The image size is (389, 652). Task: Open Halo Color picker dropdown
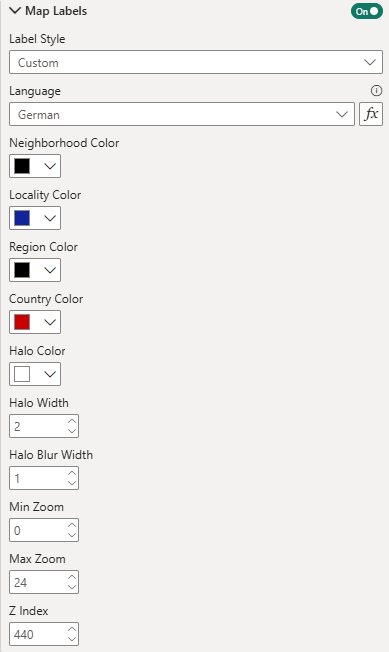(50, 374)
